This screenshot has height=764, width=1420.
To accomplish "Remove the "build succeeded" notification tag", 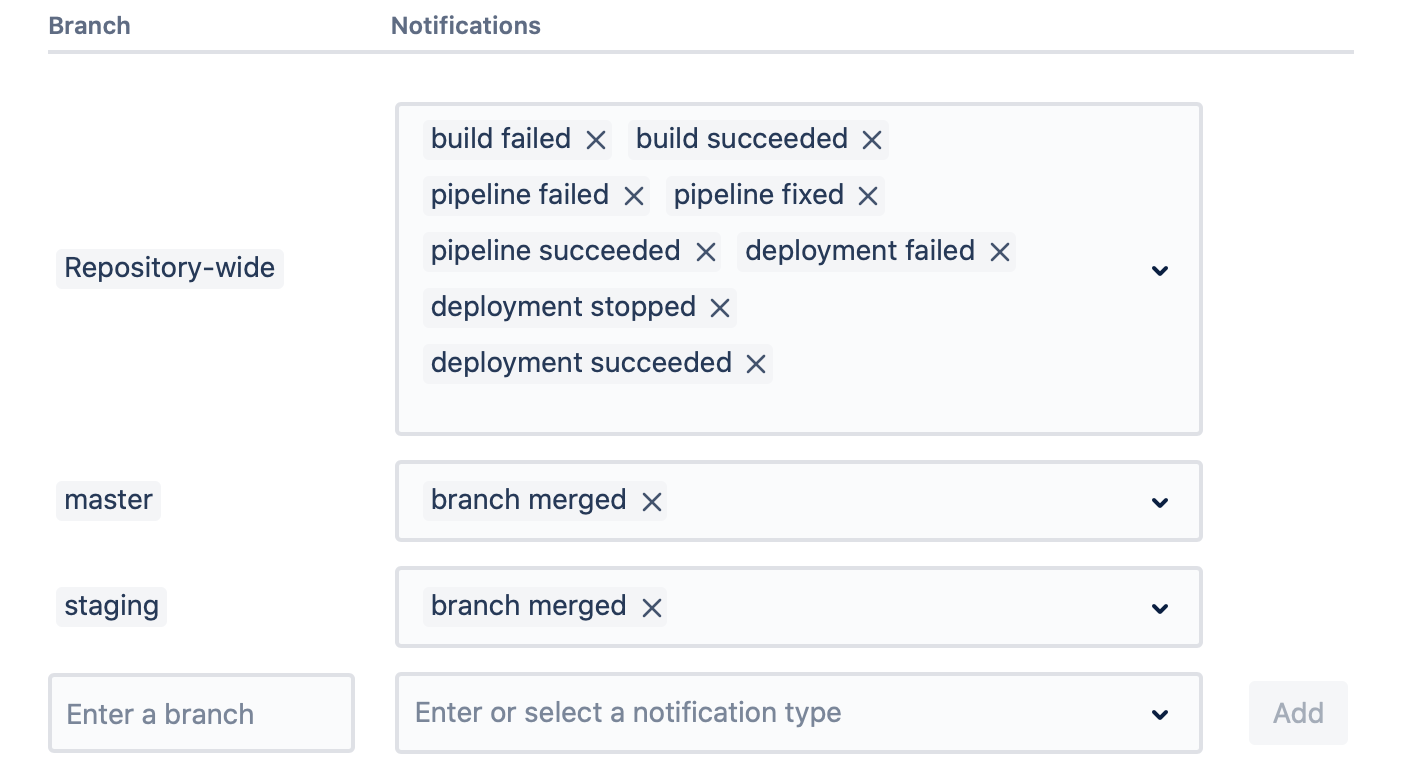I will tap(872, 140).
